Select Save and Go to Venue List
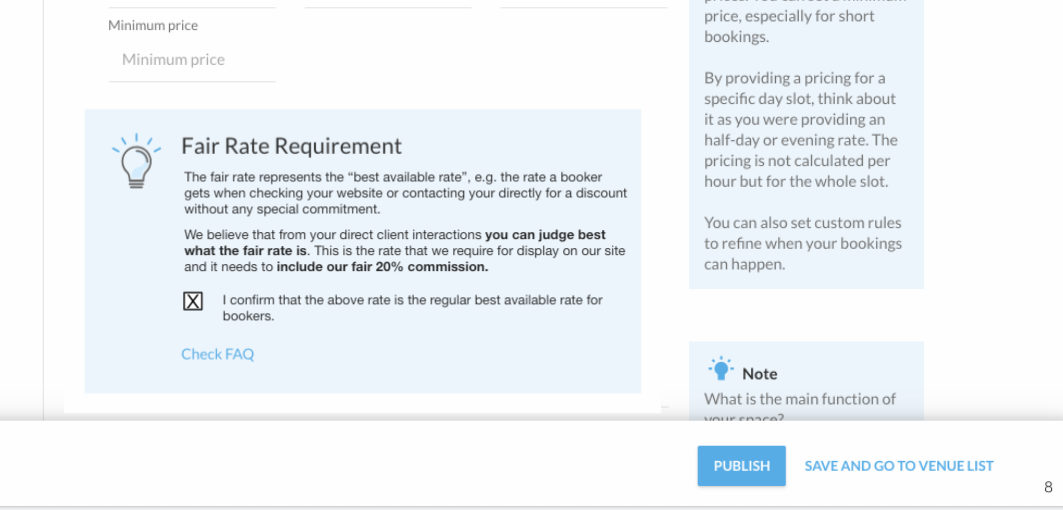1063x510 pixels. (x=899, y=466)
